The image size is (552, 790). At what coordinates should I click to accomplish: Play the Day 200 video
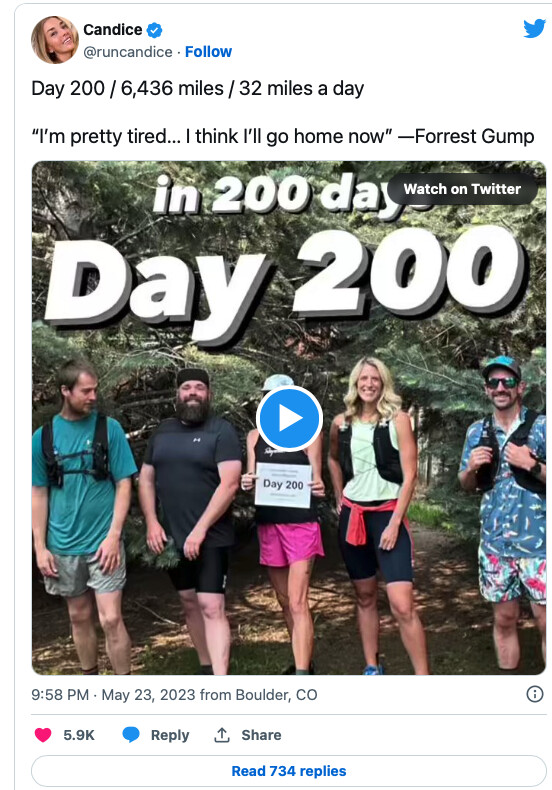[x=289, y=418]
